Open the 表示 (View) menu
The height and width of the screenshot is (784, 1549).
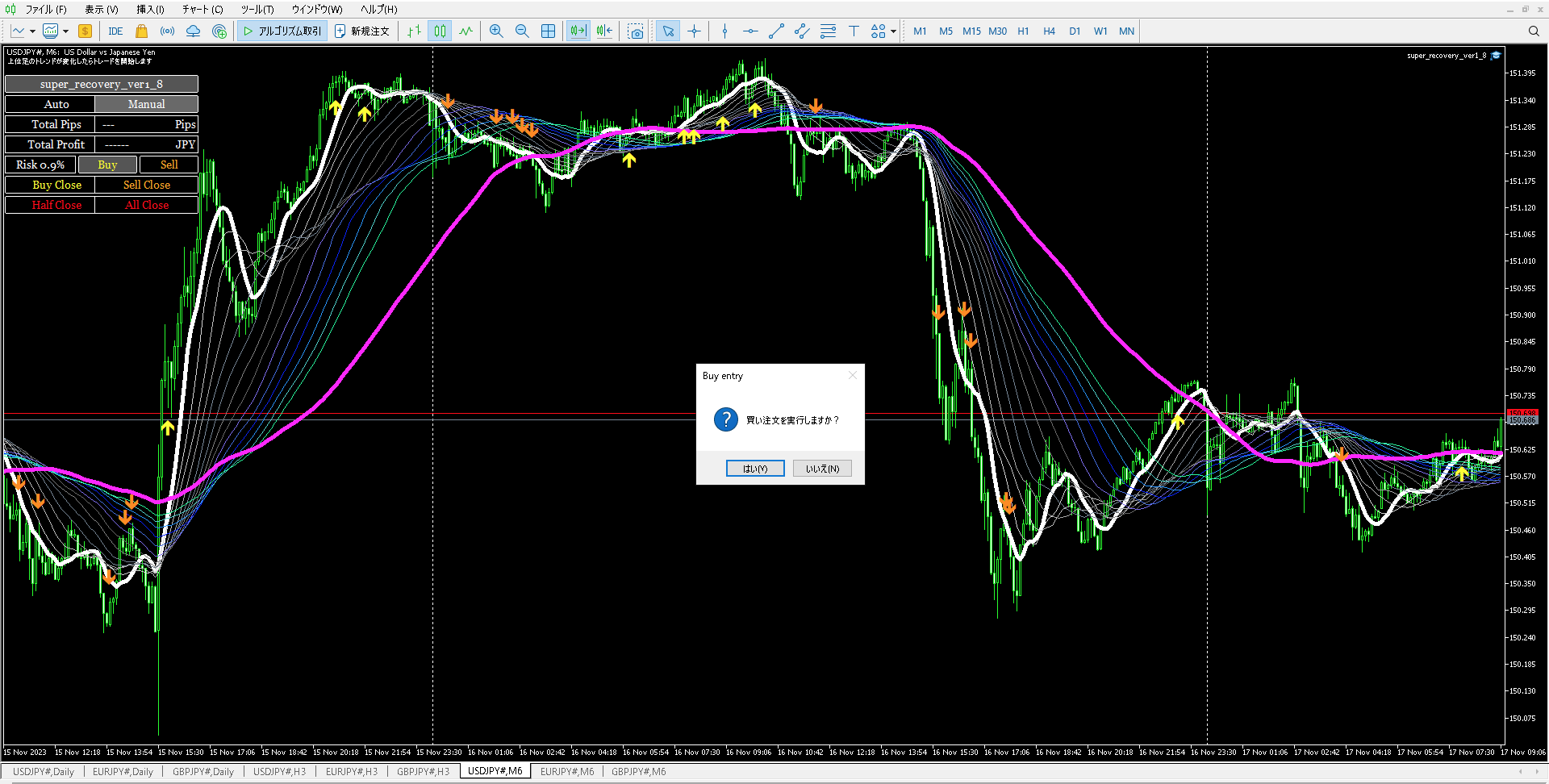[x=102, y=10]
